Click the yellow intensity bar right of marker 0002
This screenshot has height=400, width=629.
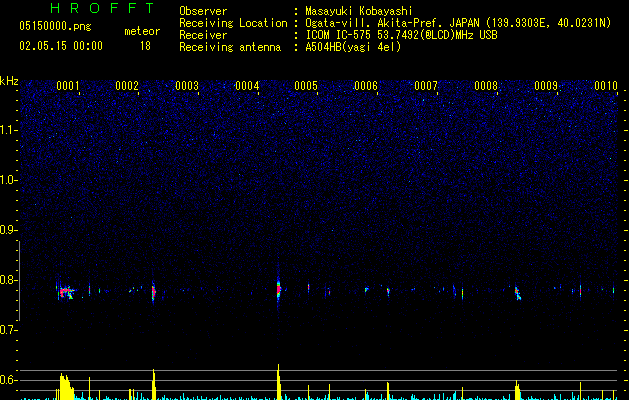154,385
